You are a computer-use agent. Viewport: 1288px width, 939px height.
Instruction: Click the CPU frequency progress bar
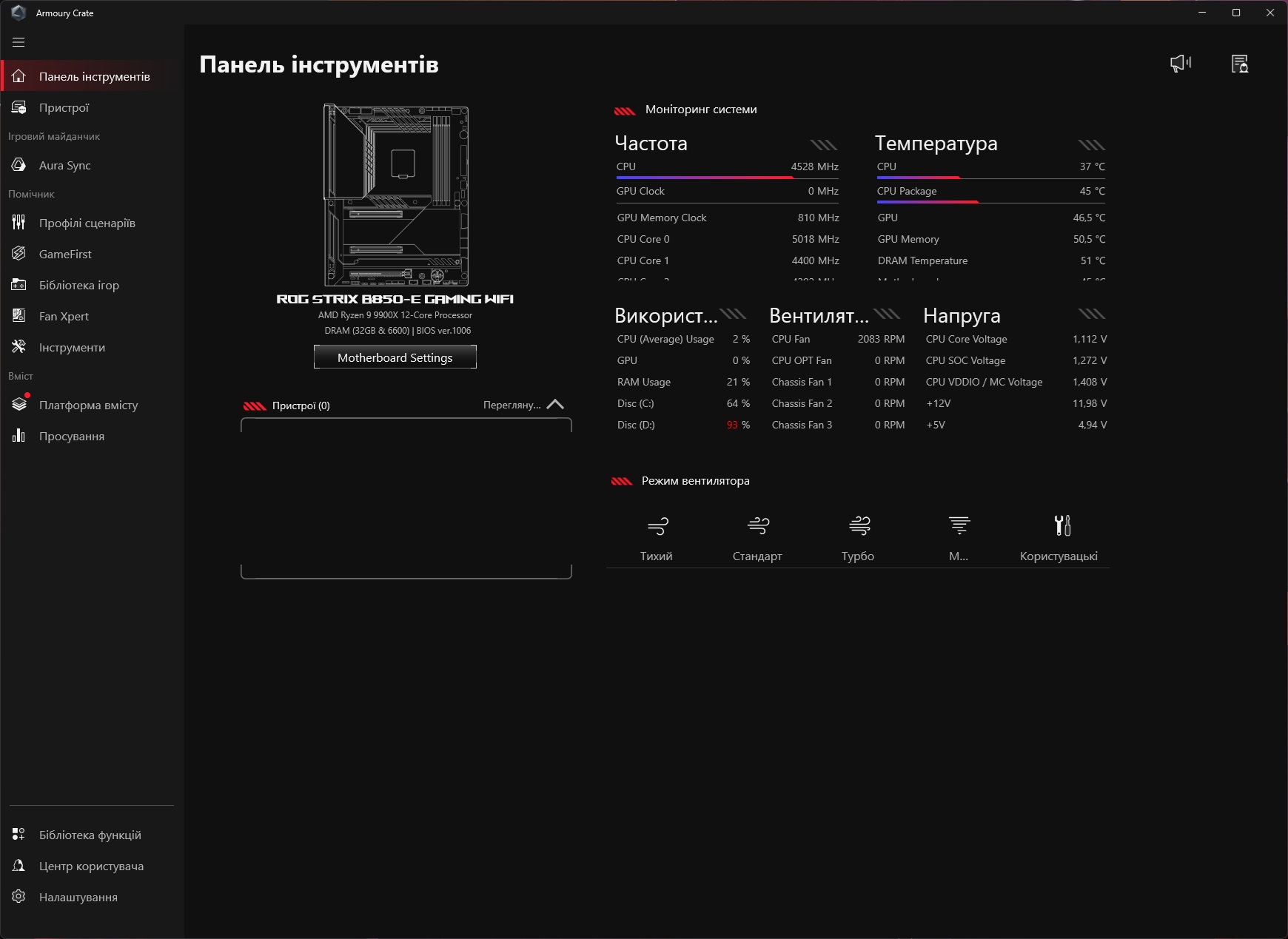click(728, 178)
